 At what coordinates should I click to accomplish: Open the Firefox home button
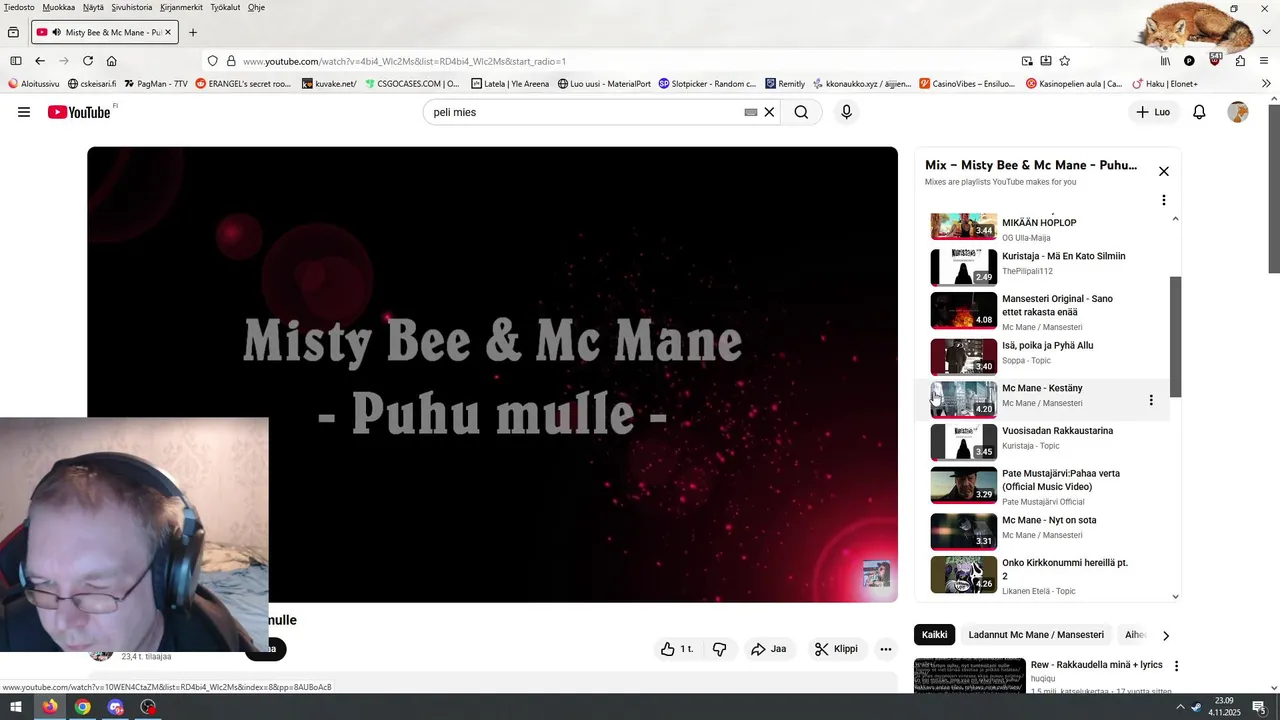pos(112,61)
